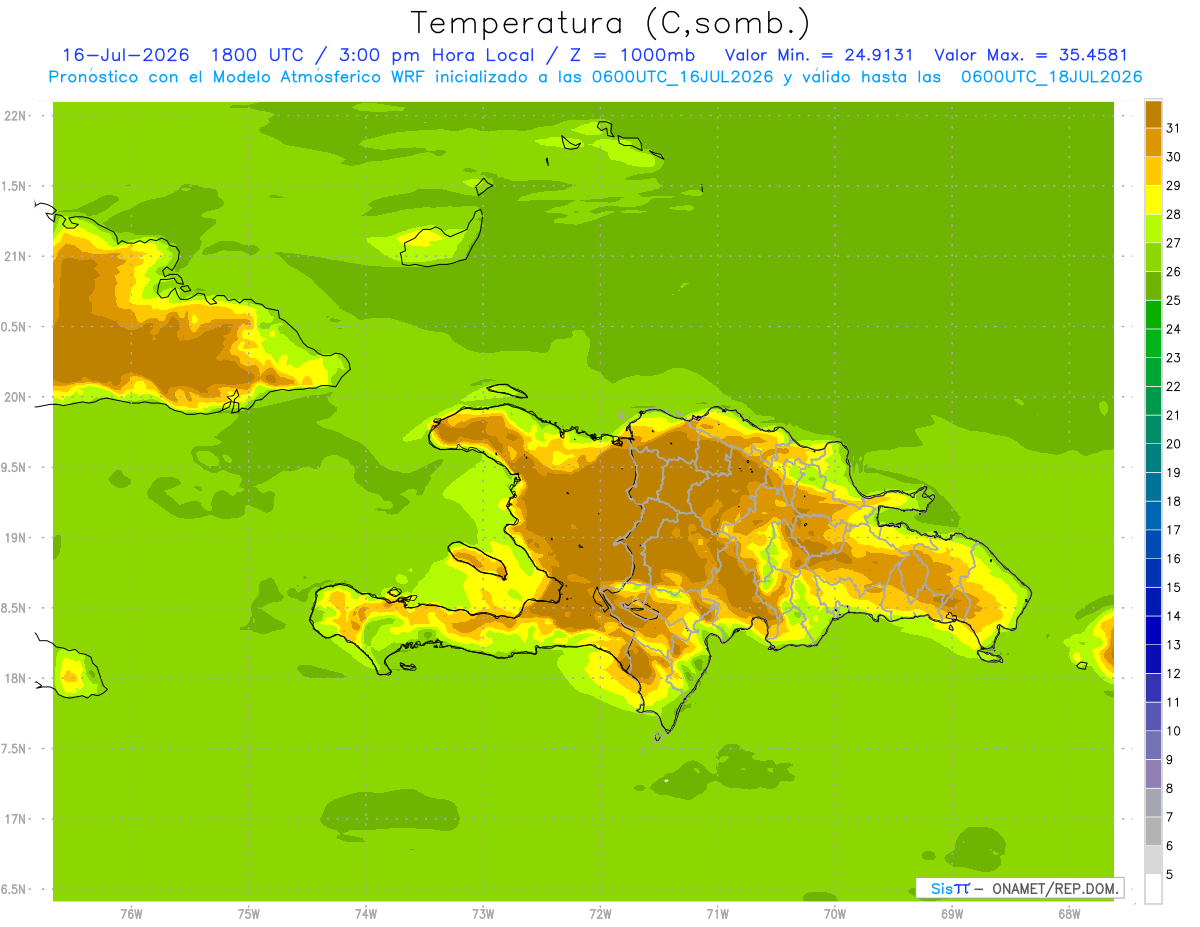Click legend swatch between 27 and 28

(1153, 228)
